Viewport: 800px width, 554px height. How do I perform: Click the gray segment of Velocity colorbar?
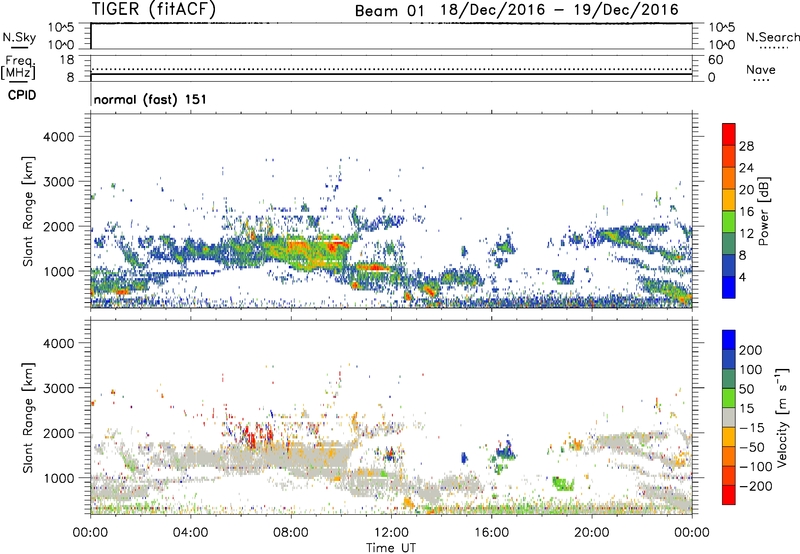tap(729, 417)
